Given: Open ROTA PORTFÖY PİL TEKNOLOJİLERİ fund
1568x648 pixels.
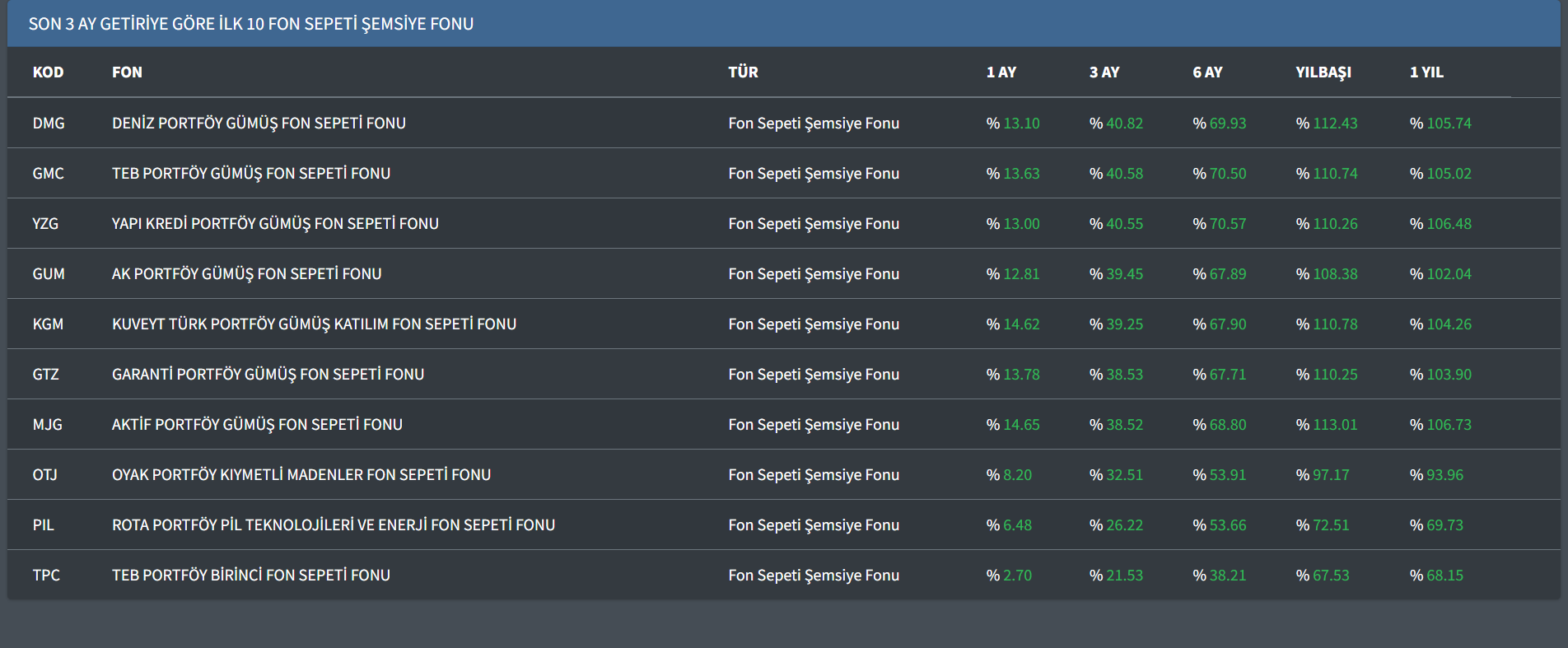Looking at the screenshot, I should click(333, 525).
